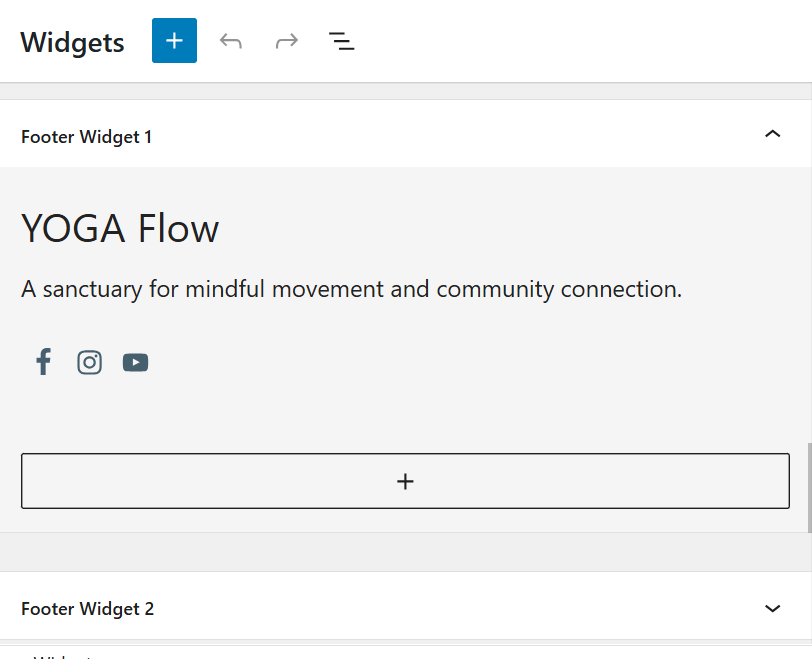Expand Footer Widget 2 using its chevron
Screen dimensions: 812x659
[772, 608]
